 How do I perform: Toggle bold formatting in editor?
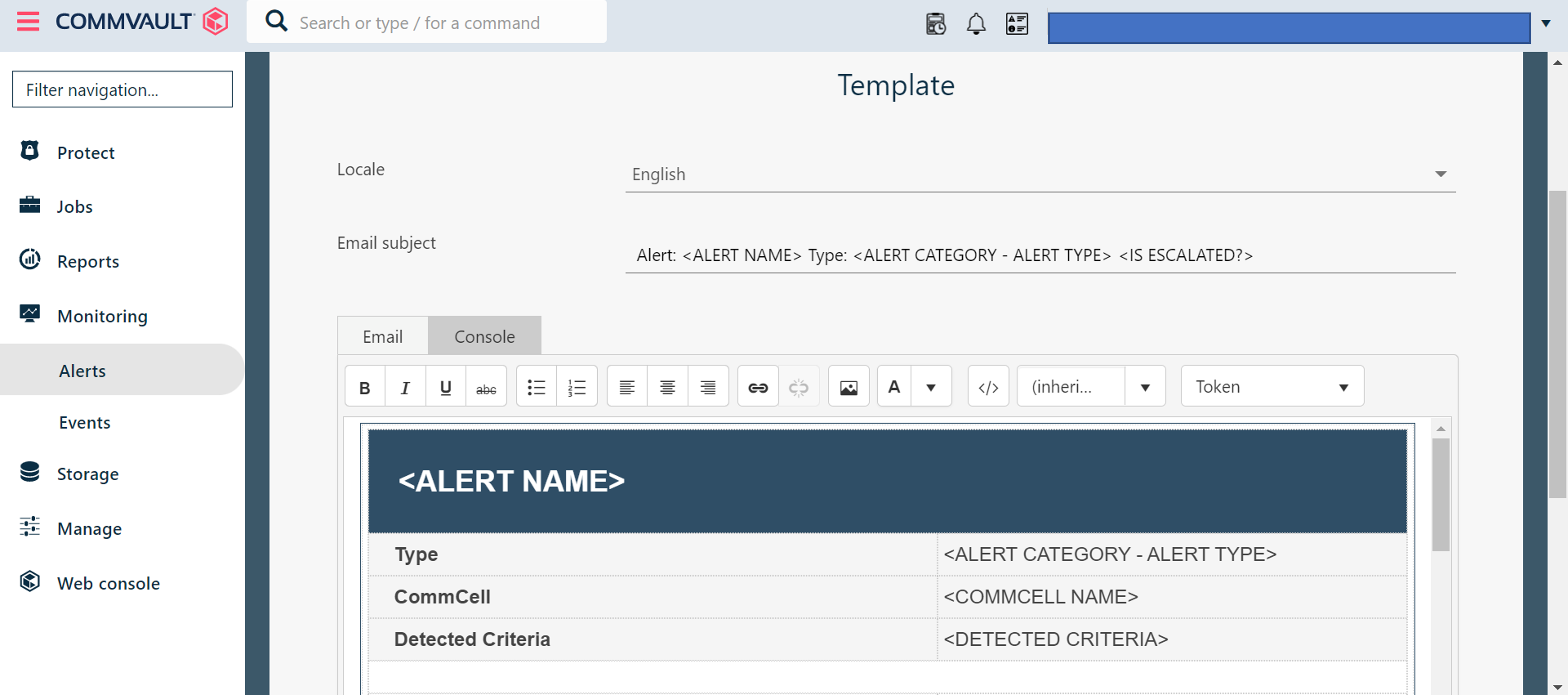(365, 387)
